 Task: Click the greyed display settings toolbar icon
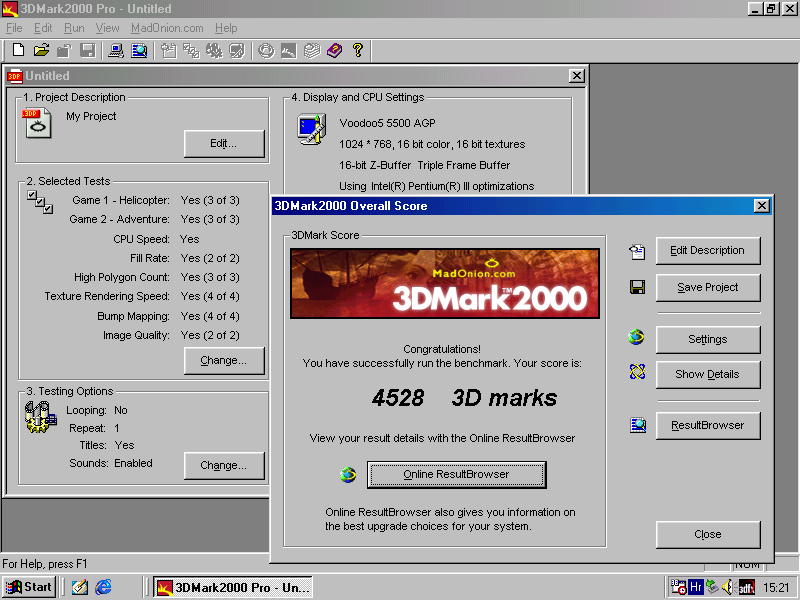[x=237, y=50]
